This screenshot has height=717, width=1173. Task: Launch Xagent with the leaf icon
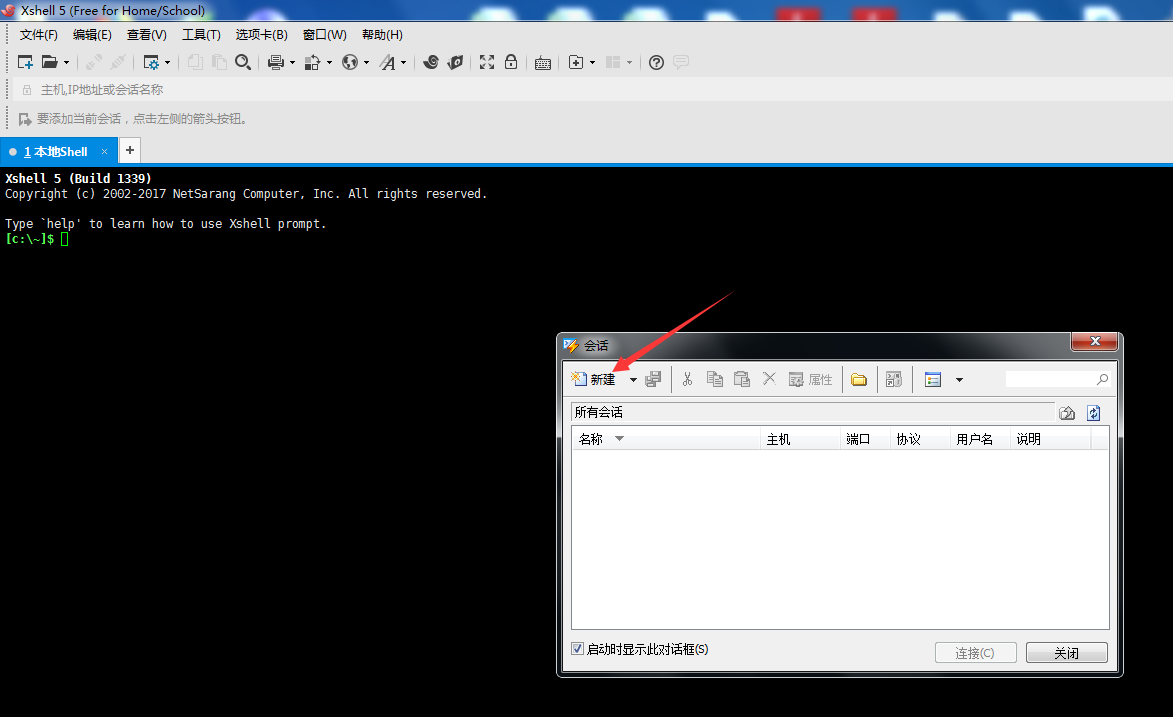click(x=455, y=62)
